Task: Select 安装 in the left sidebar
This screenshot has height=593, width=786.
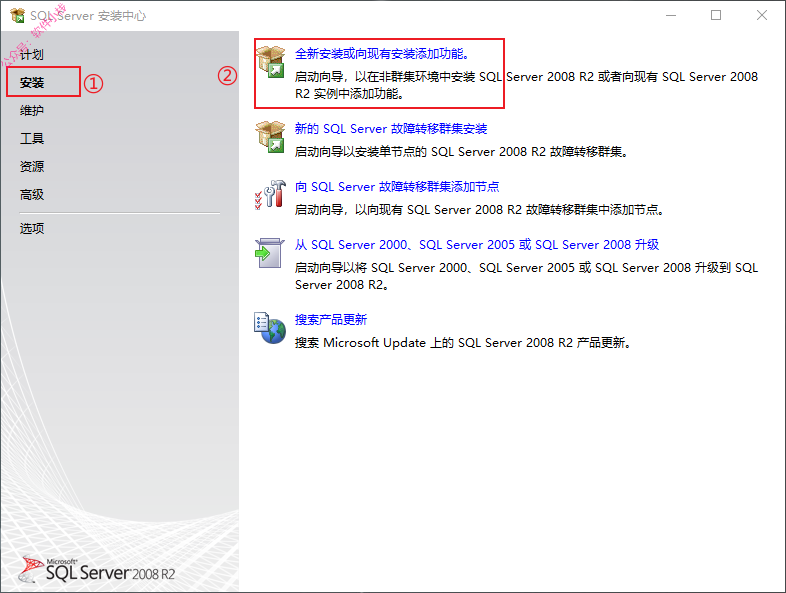Action: 32,83
